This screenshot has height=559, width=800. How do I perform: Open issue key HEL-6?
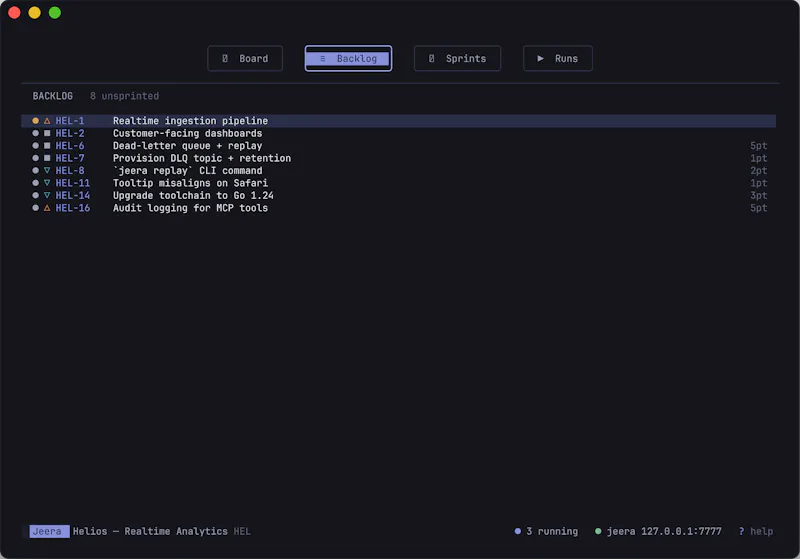[70, 146]
